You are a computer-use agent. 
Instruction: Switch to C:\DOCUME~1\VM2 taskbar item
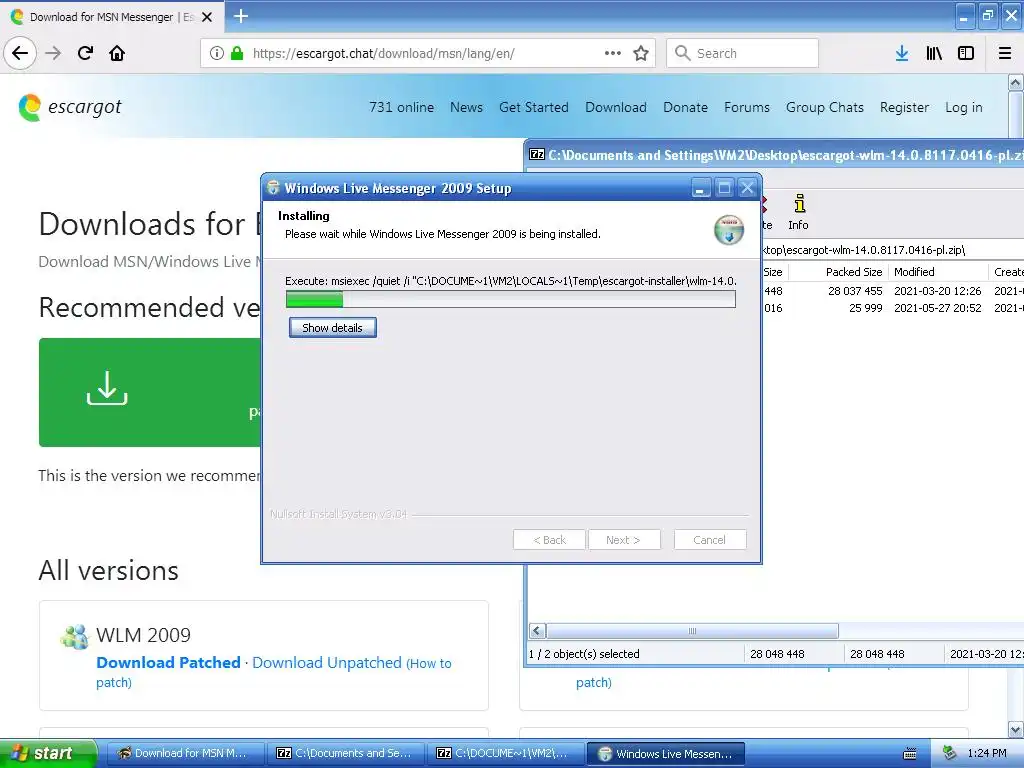click(505, 753)
